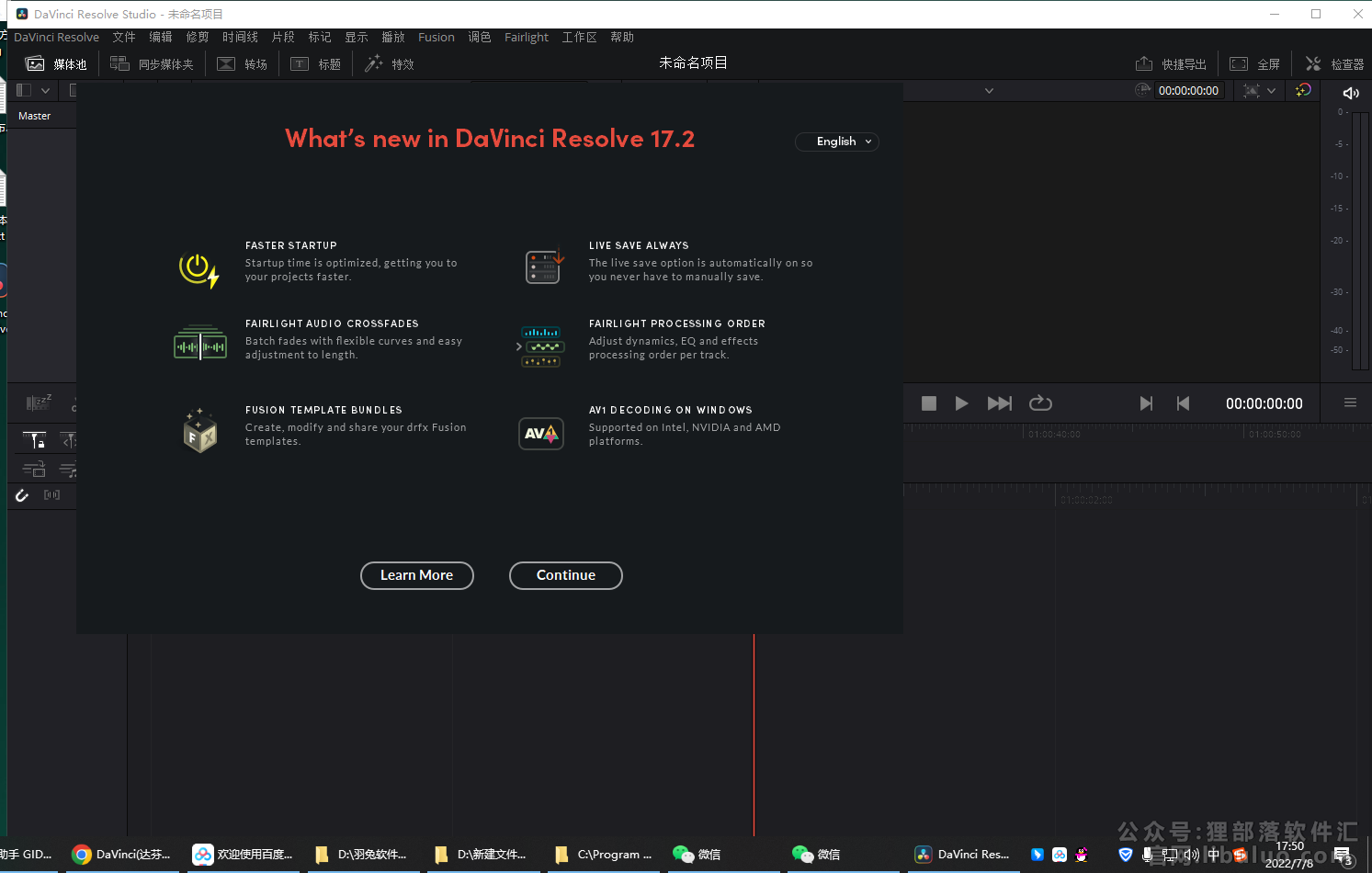This screenshot has width=1372, height=873.
Task: Switch to the Chrome window in the taskbar
Action: point(121,855)
